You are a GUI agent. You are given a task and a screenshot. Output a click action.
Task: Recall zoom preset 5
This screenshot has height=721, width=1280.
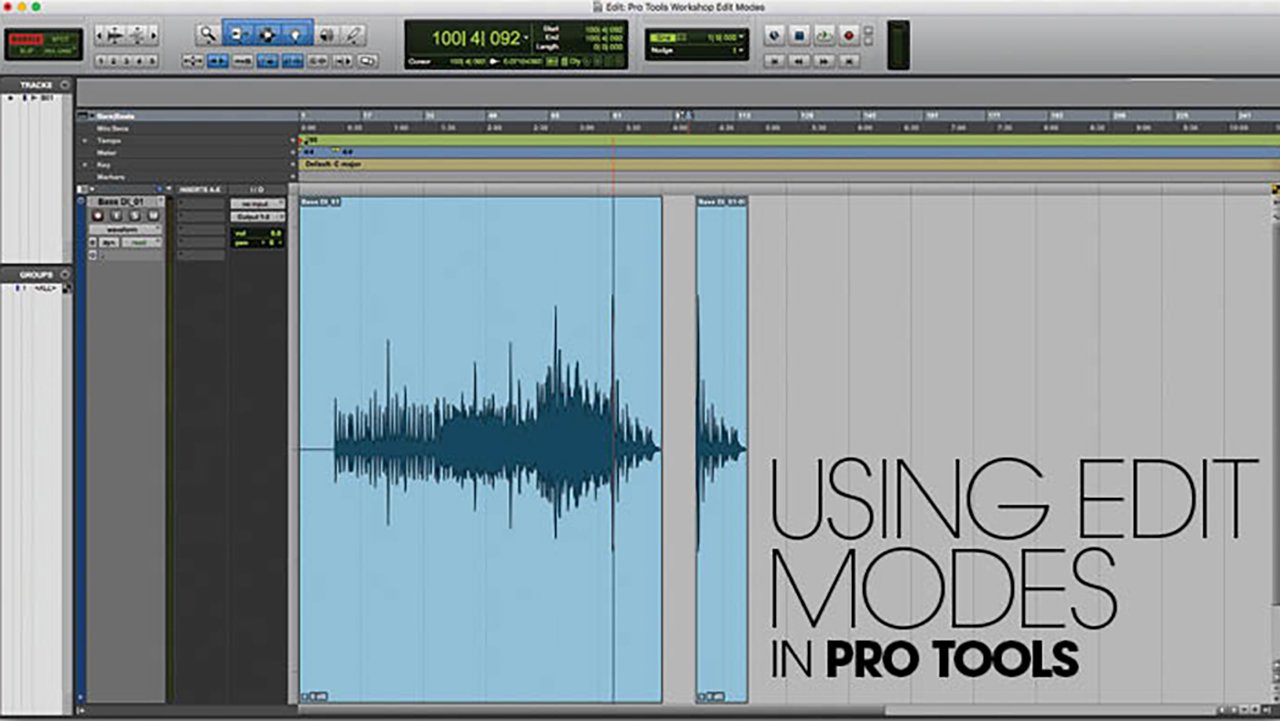point(152,61)
